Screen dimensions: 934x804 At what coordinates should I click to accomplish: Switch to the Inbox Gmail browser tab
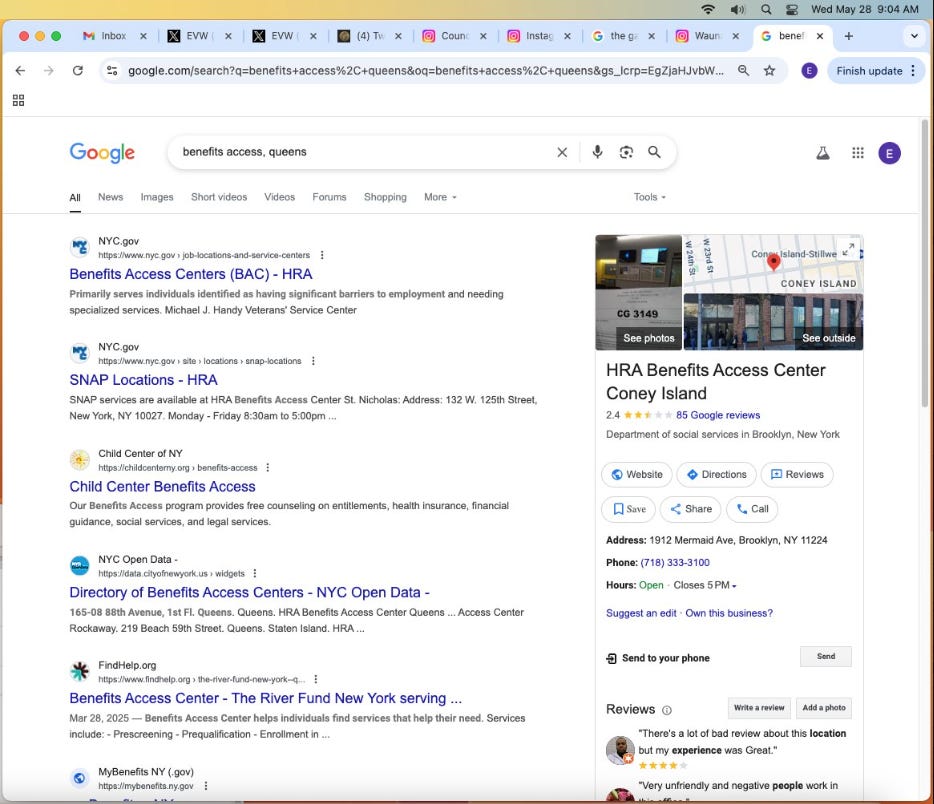tap(112, 36)
